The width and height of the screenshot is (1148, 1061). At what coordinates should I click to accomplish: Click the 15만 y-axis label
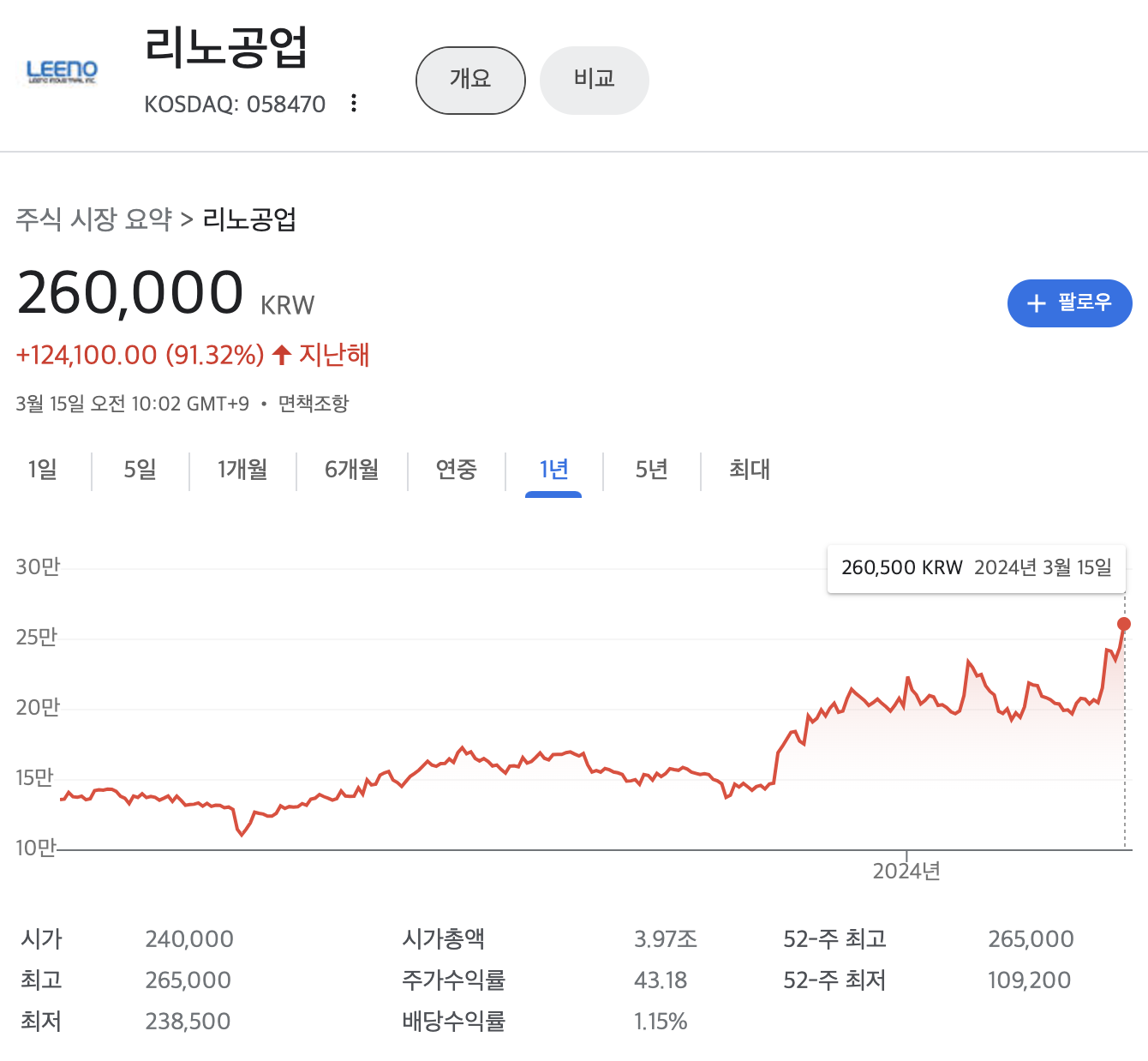coord(35,777)
